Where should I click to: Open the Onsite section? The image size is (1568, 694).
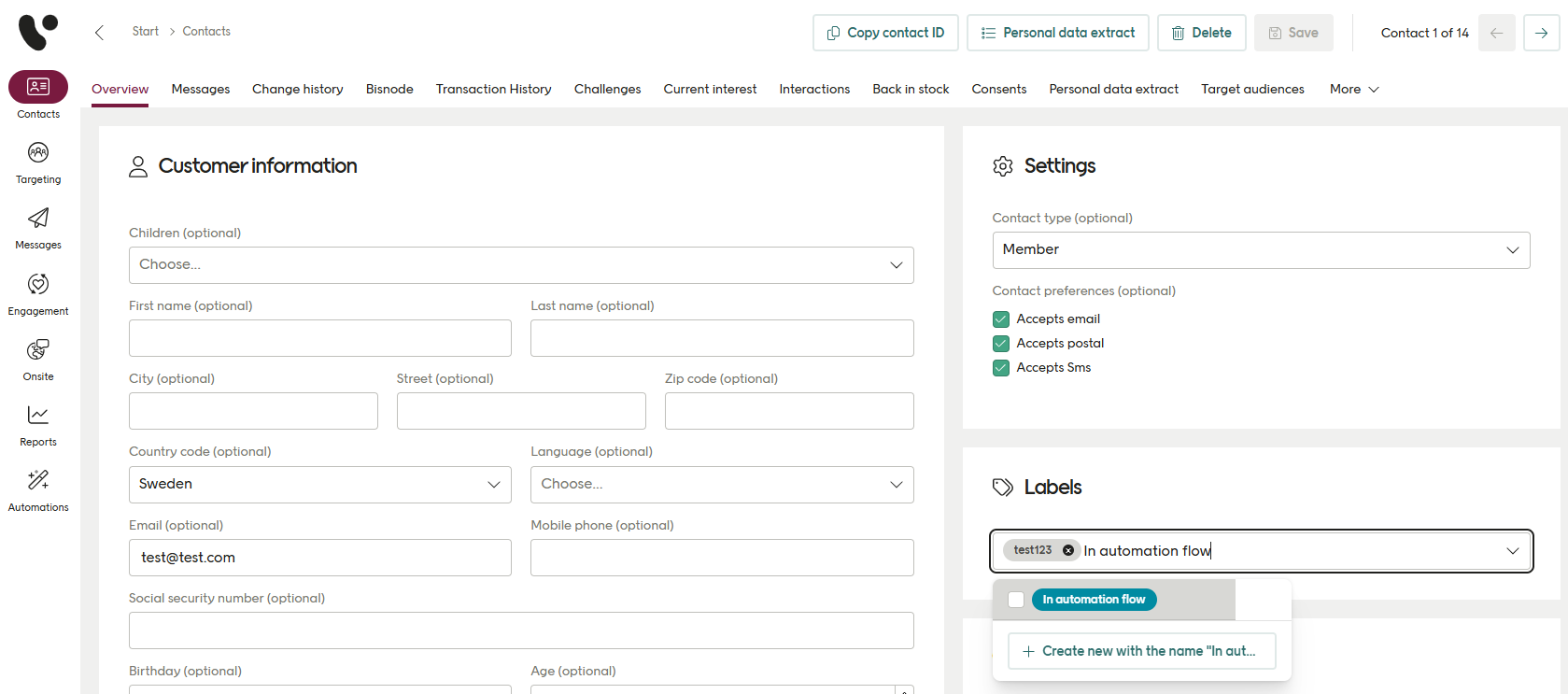pyautogui.click(x=38, y=360)
